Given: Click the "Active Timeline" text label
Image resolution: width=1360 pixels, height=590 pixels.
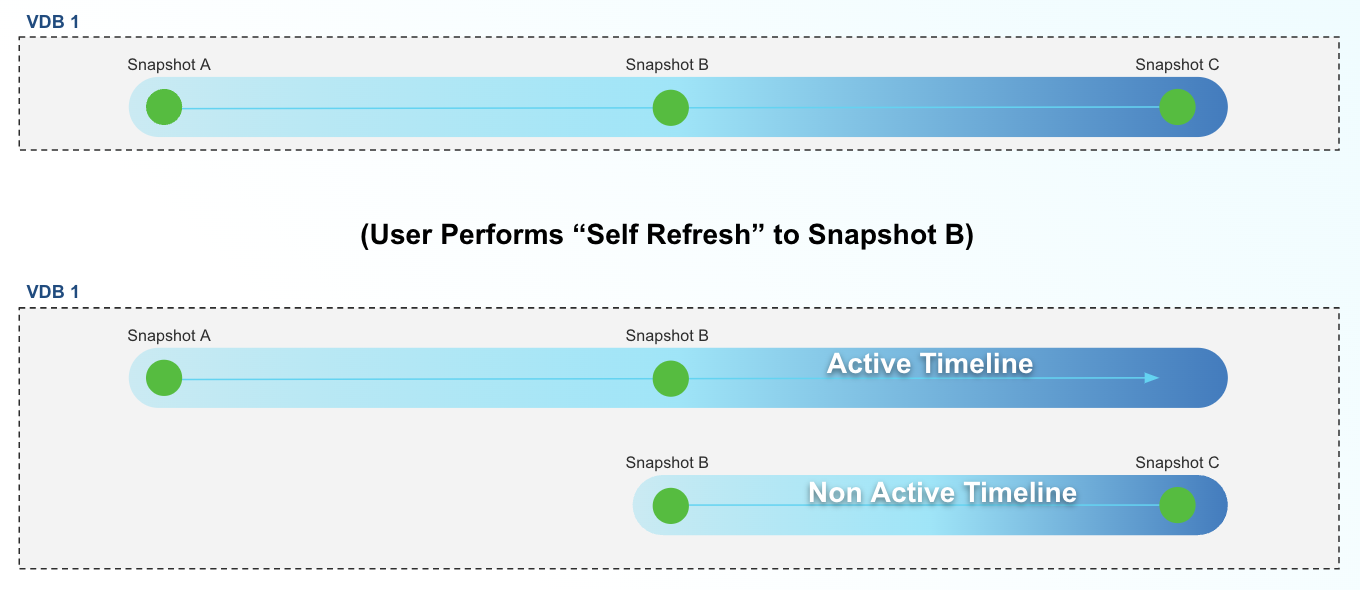Looking at the screenshot, I should tap(929, 363).
